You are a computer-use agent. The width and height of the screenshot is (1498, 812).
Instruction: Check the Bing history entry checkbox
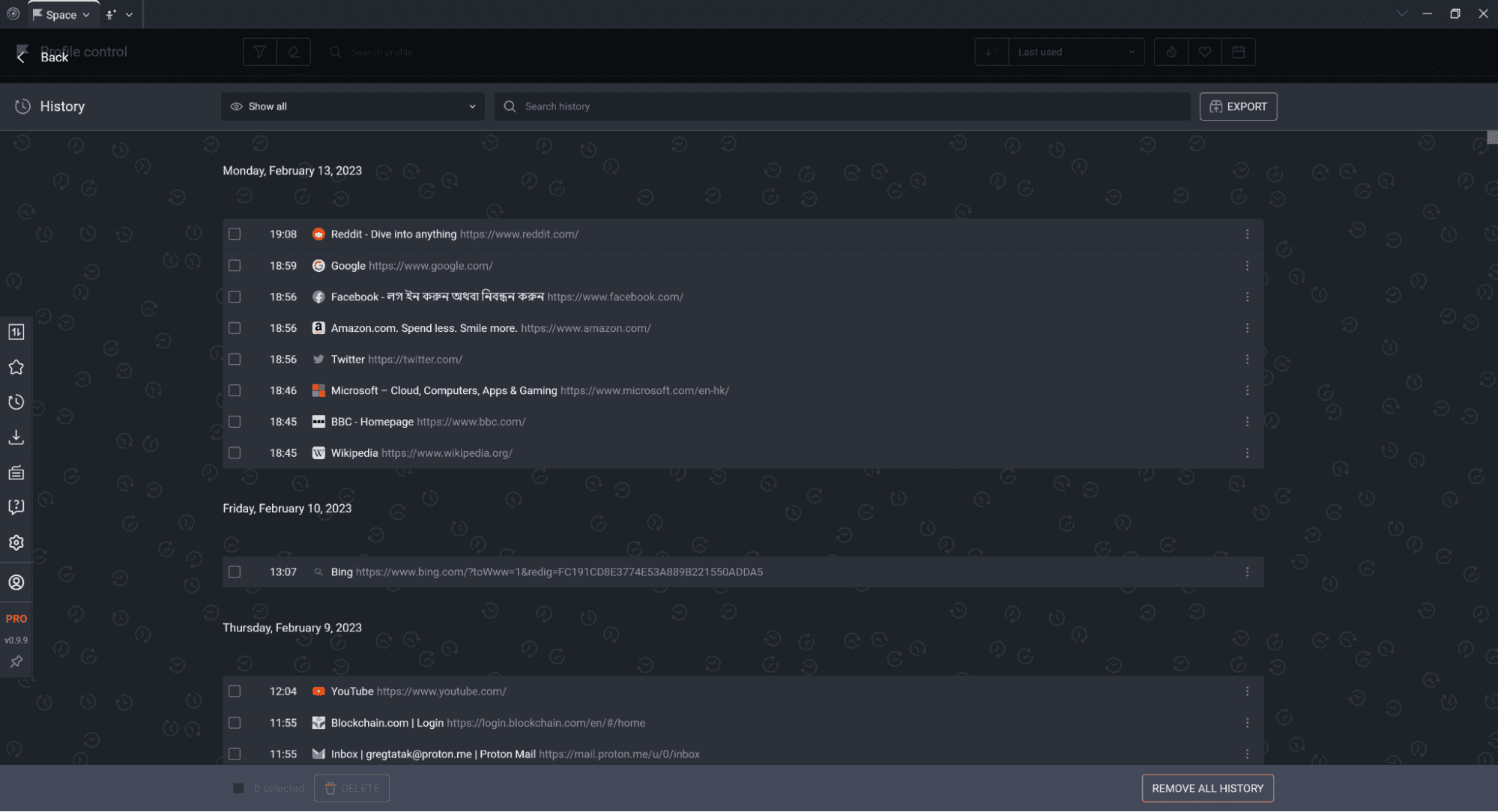click(235, 572)
